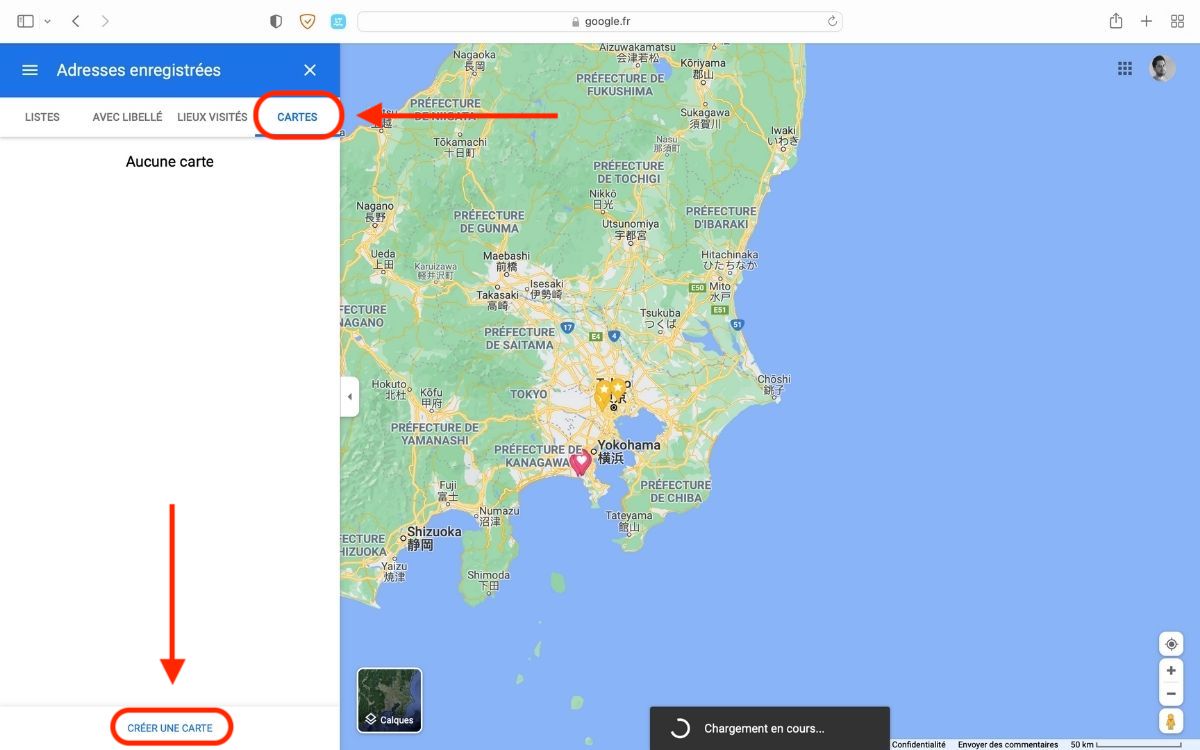Zoom out of the map

point(1171,694)
